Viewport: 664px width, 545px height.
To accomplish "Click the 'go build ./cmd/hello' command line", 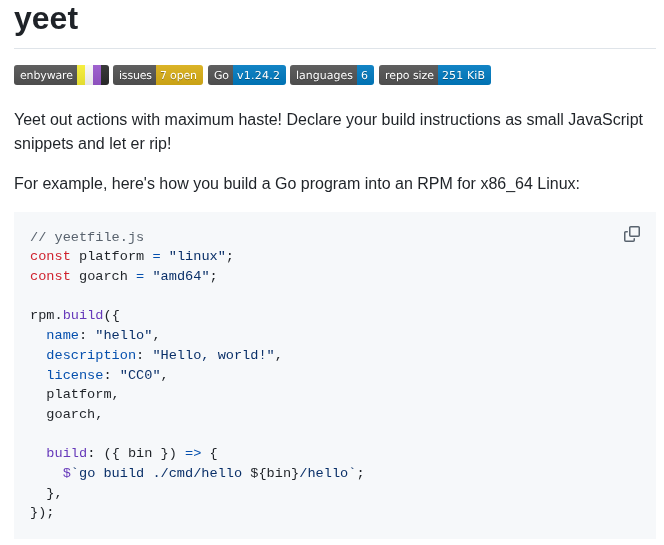I will point(213,473).
